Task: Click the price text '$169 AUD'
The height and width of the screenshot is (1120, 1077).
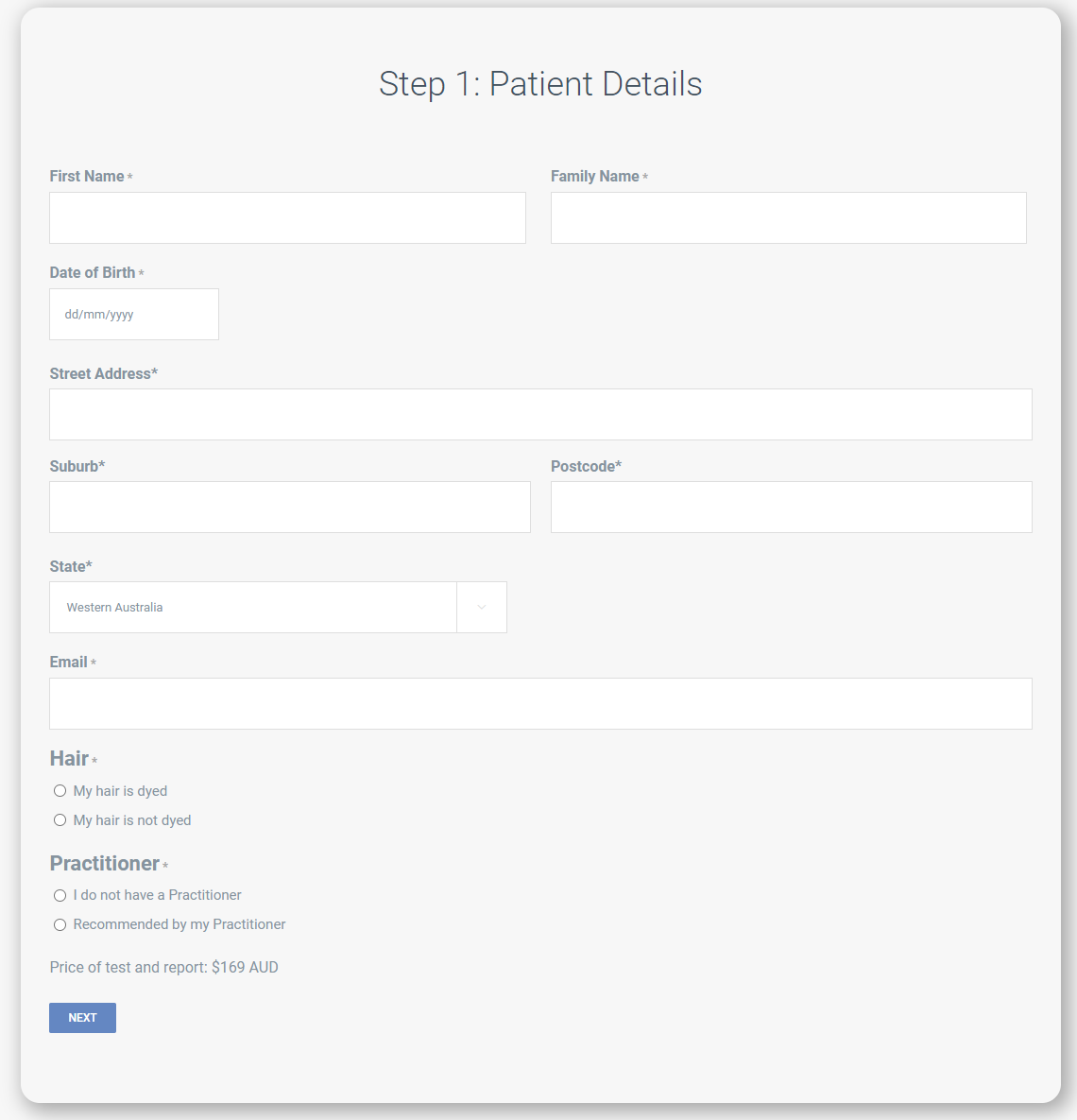Action: pyautogui.click(x=245, y=967)
